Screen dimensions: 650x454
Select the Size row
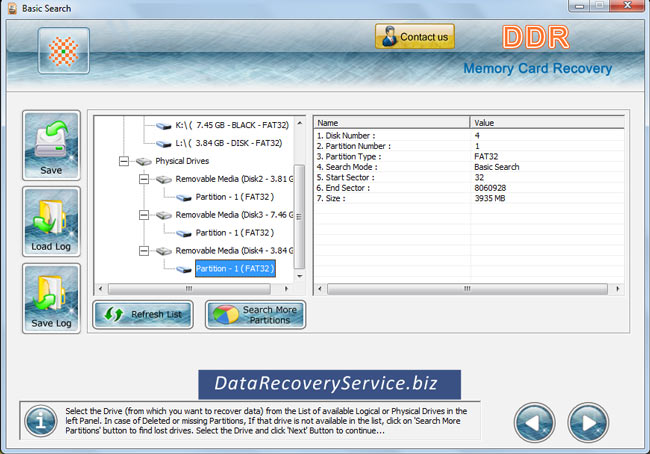469,198
